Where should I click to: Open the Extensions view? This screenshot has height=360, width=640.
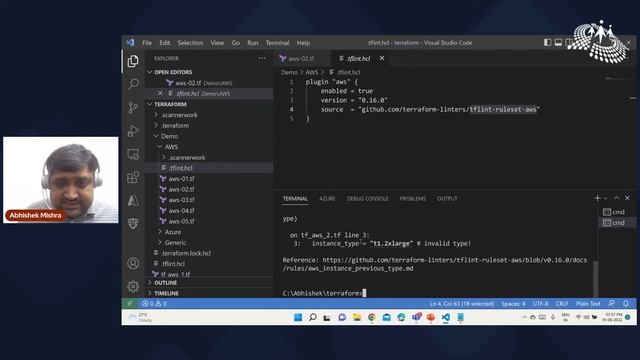133,178
